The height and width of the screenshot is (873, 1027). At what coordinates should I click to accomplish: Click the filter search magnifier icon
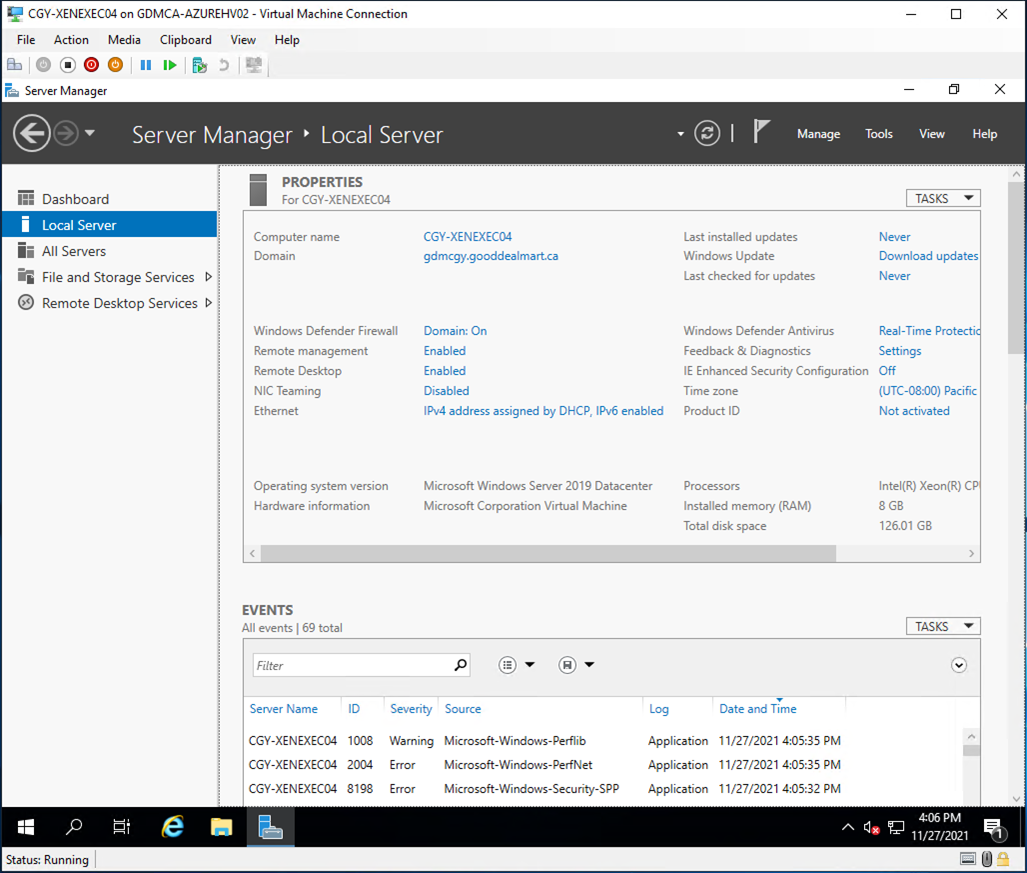(460, 665)
